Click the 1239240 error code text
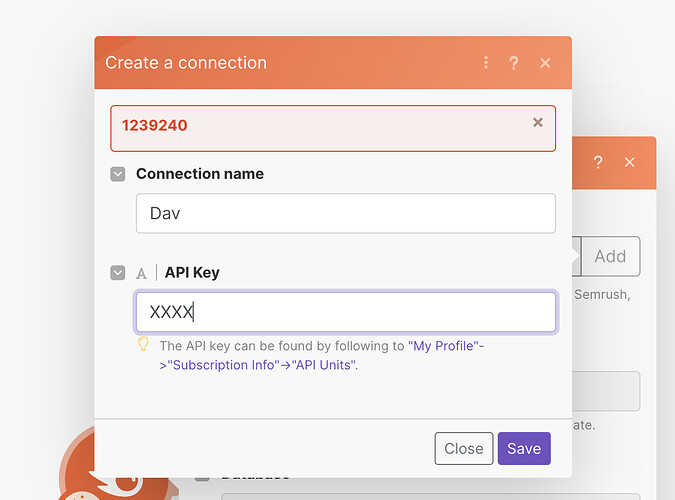The width and height of the screenshot is (675, 500). [154, 125]
